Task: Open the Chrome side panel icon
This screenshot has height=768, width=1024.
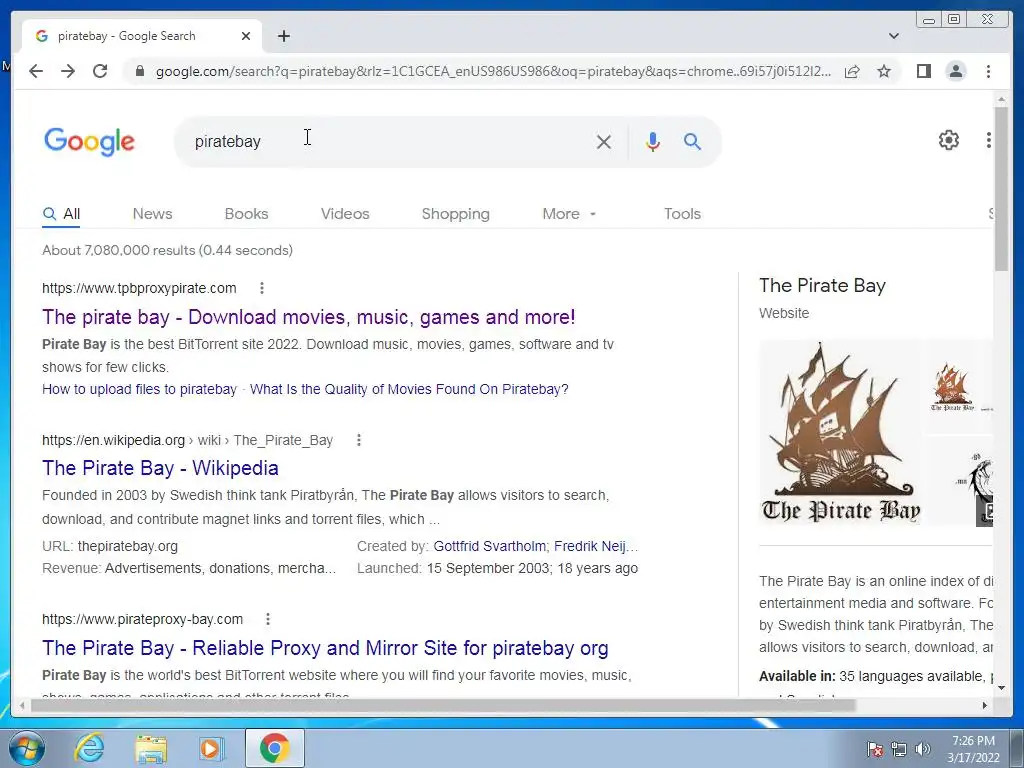Action: (923, 71)
